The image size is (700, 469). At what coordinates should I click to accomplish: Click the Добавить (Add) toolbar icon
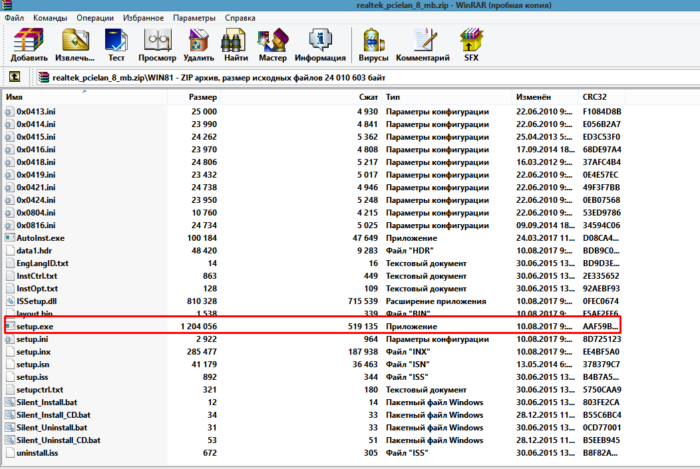coord(29,45)
